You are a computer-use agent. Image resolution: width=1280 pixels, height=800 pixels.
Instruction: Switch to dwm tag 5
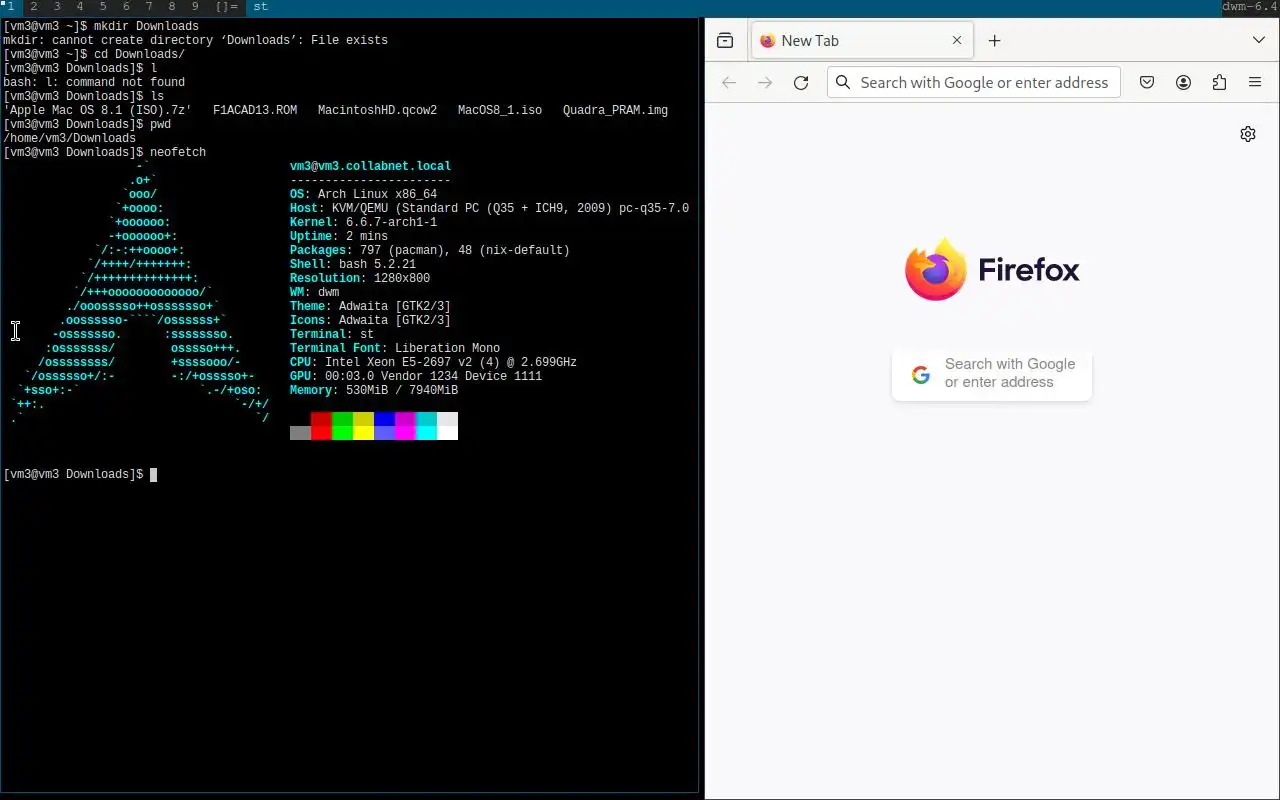tap(103, 7)
